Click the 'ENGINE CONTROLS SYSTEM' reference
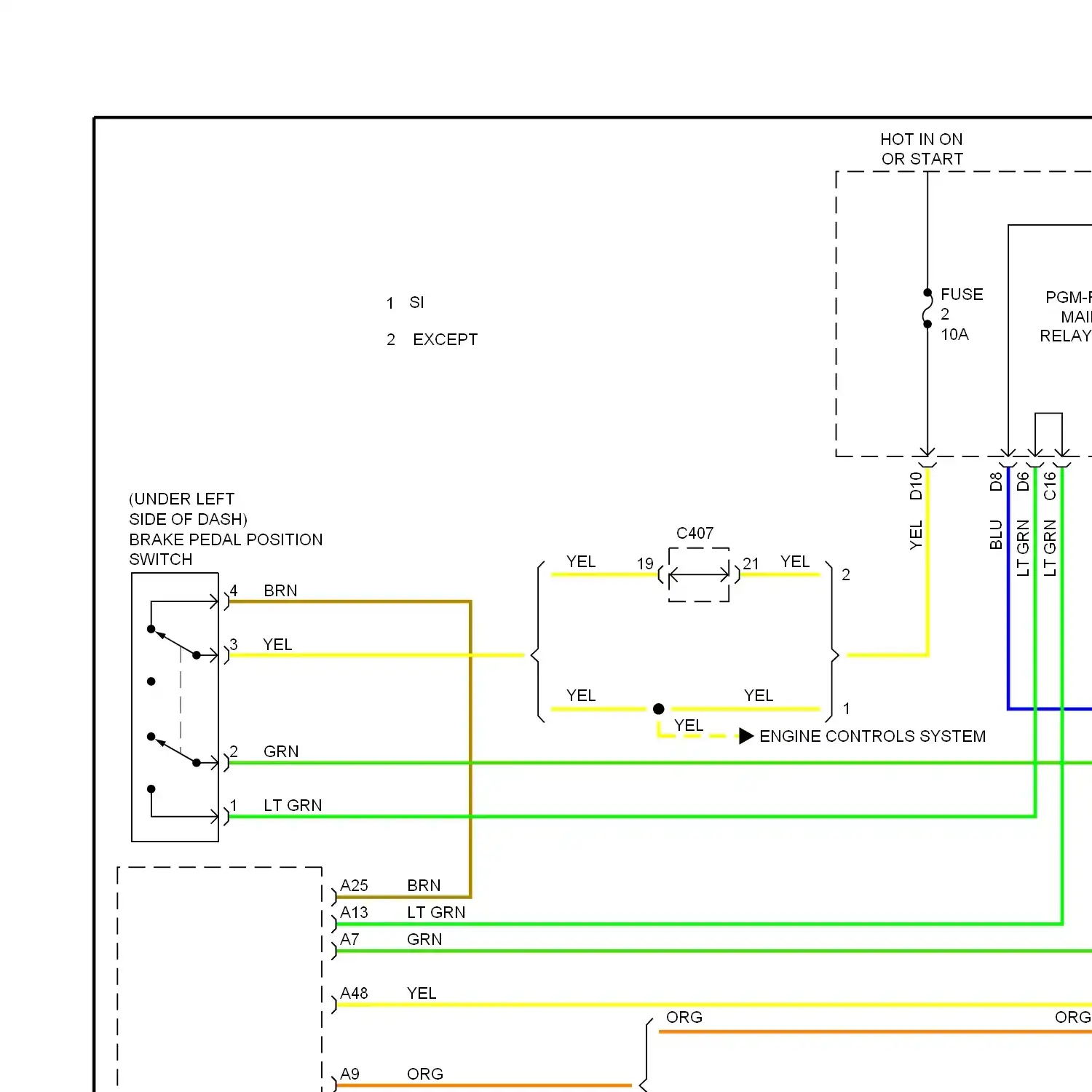Image resolution: width=1092 pixels, height=1092 pixels. [x=872, y=736]
